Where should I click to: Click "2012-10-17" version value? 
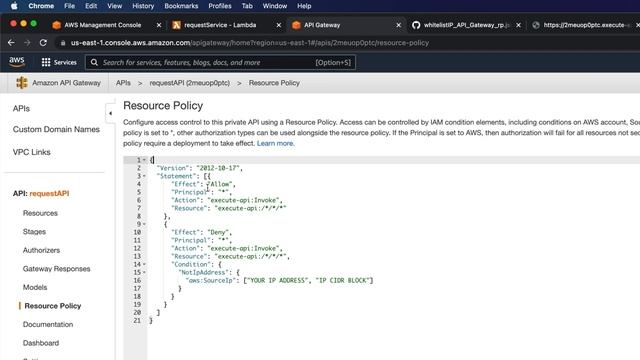[218, 168]
